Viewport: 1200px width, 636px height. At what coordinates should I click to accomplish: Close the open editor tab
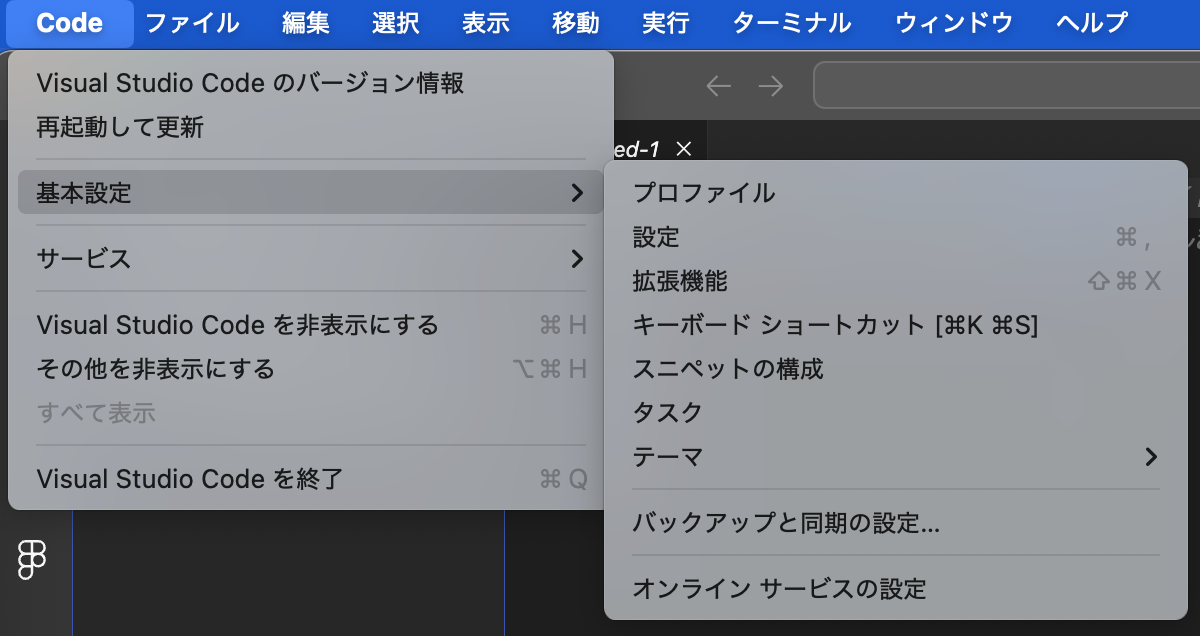(684, 149)
